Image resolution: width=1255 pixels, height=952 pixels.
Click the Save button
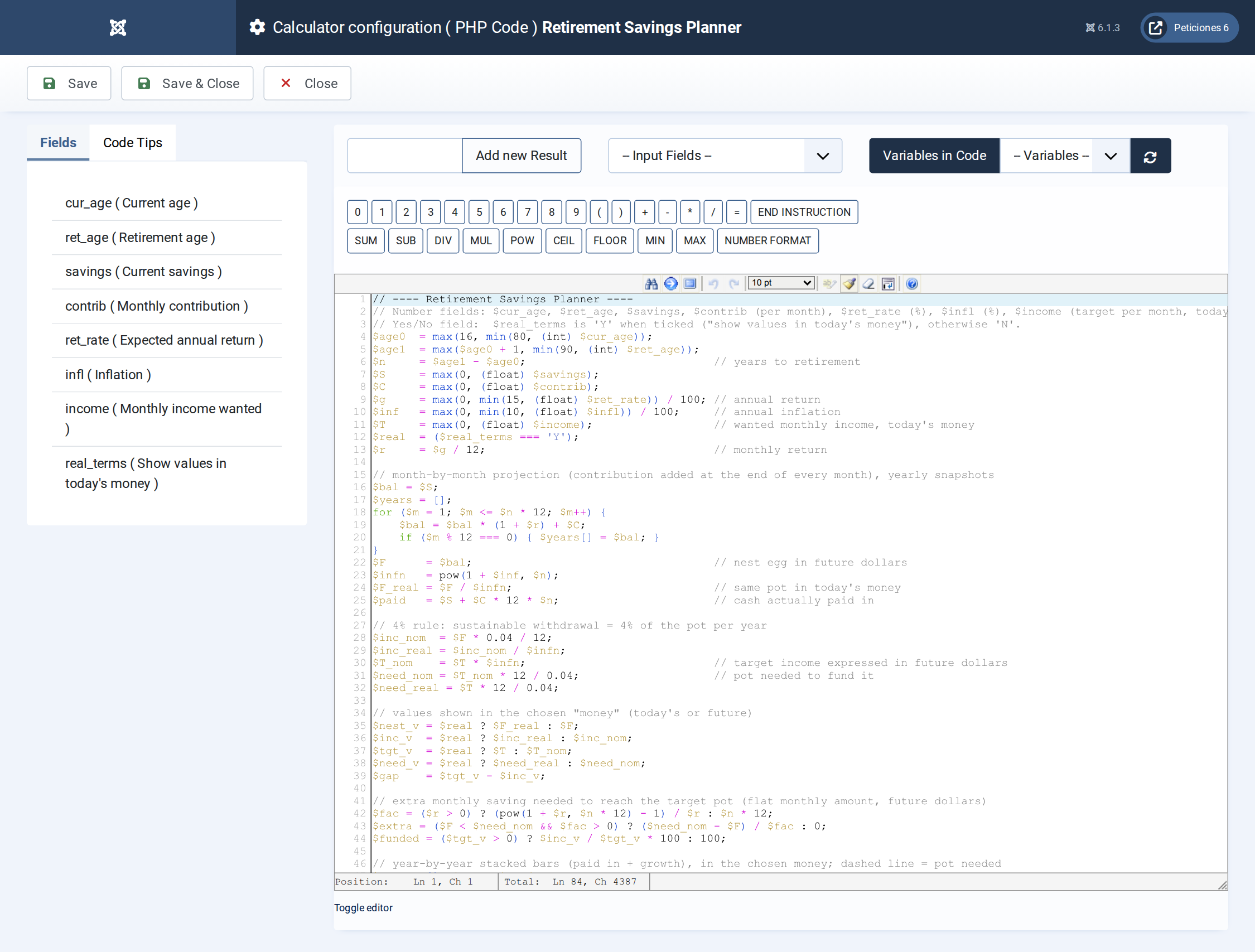pyautogui.click(x=69, y=84)
